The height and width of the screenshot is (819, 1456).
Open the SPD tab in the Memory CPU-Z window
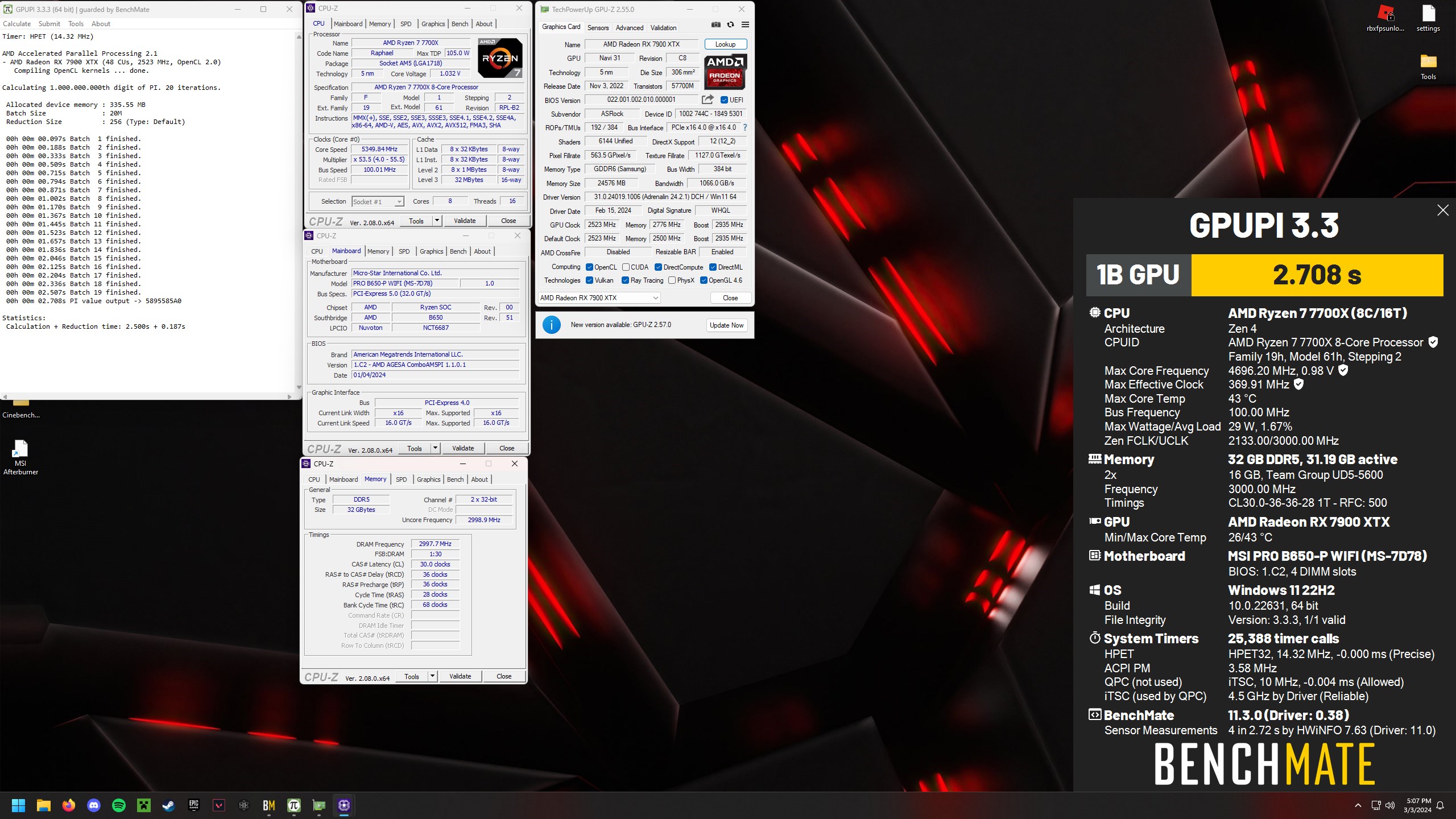click(401, 479)
